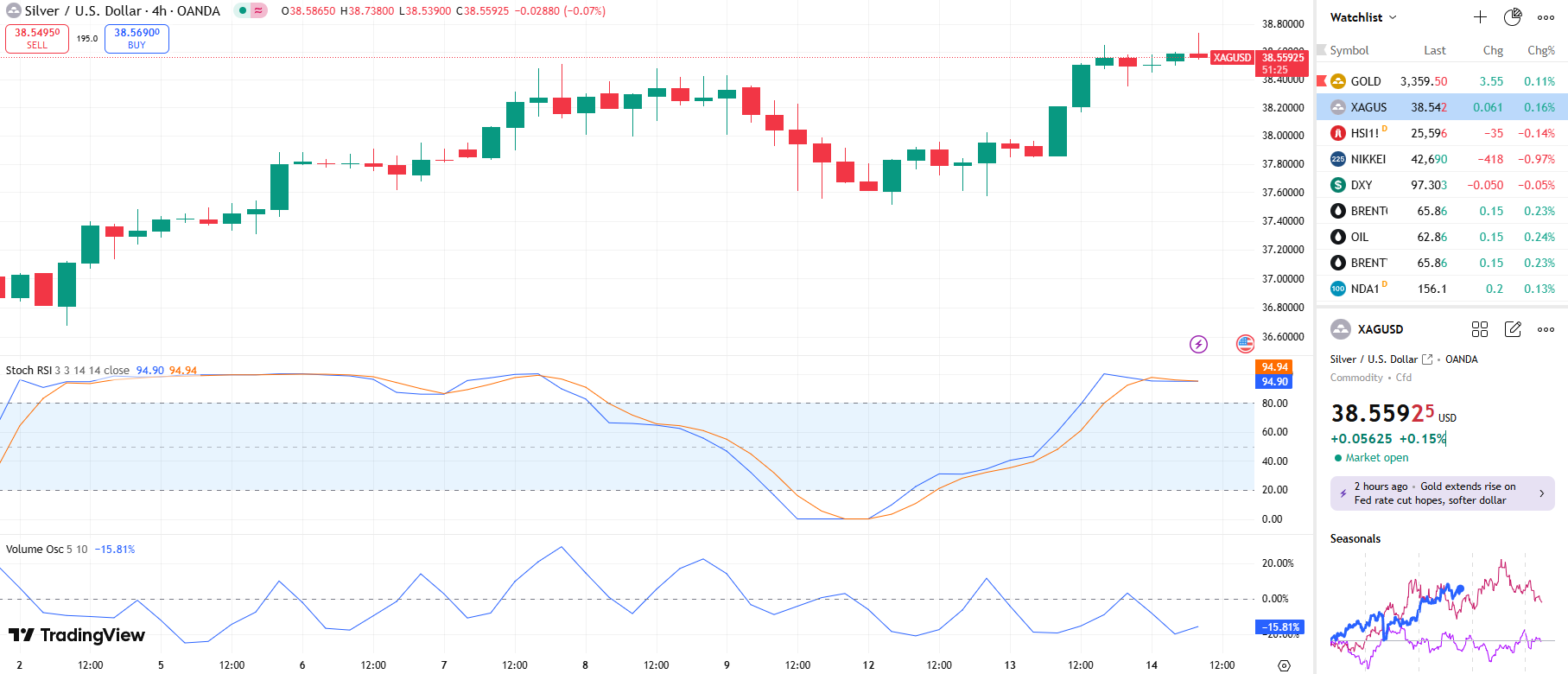
Task: Open XAGUSD details more options menu
Action: (x=1546, y=329)
